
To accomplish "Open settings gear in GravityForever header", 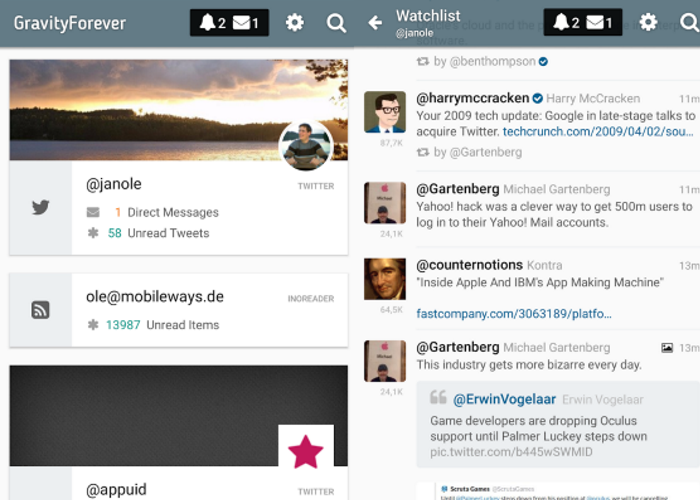I will point(294,23).
